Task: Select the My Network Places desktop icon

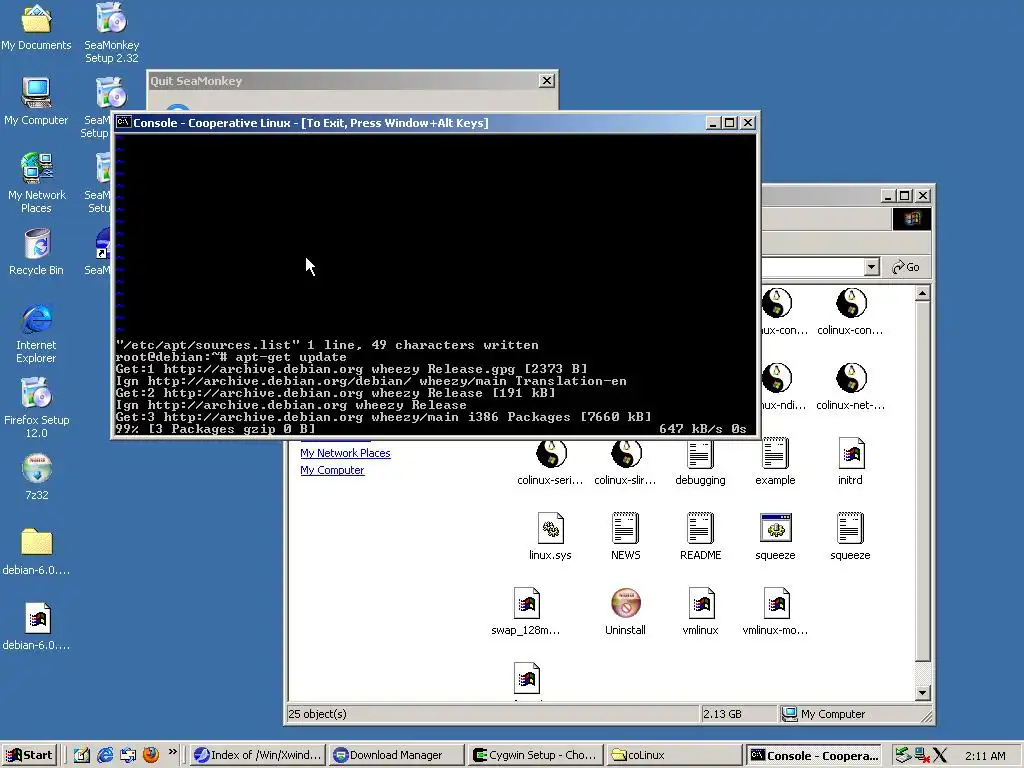Action: pos(36,183)
